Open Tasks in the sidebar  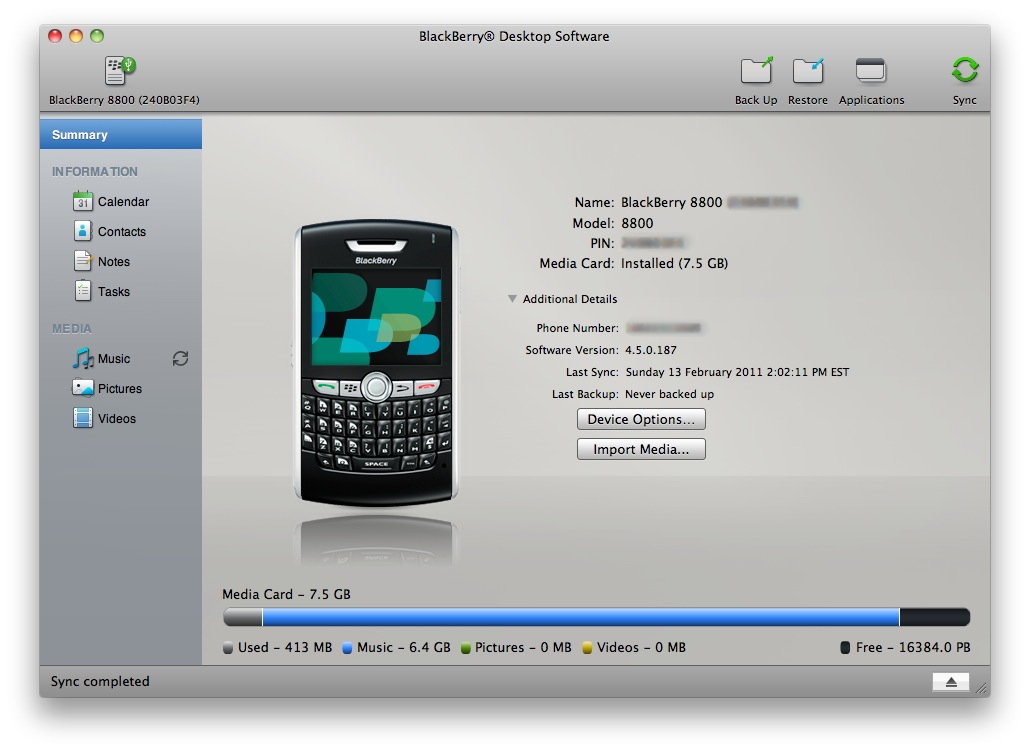102,291
